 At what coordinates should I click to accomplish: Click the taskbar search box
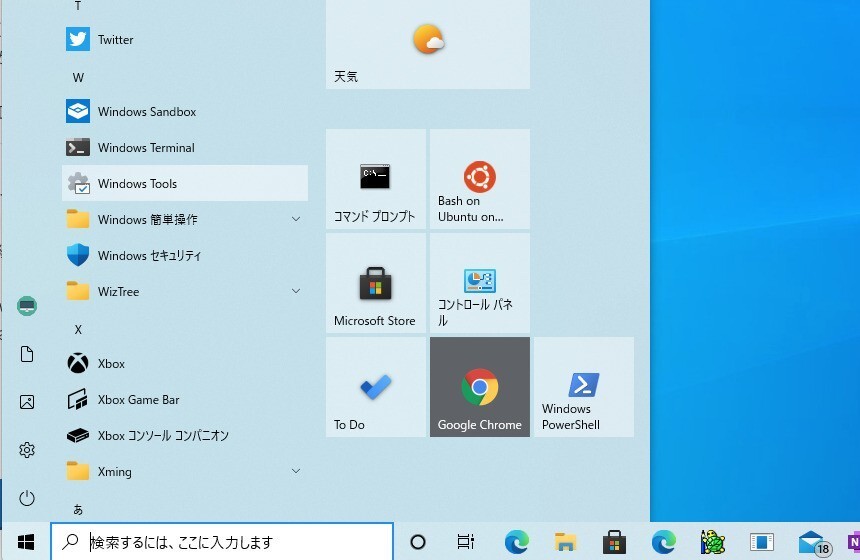222,542
